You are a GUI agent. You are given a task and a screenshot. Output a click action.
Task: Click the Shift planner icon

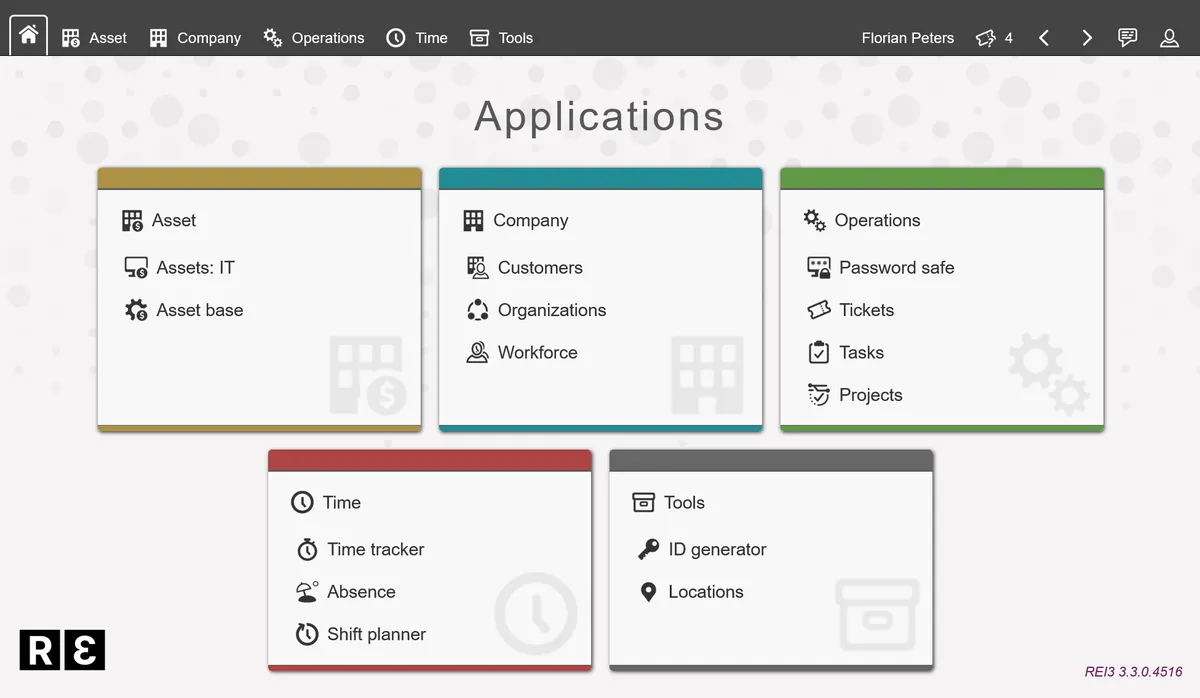coord(307,634)
